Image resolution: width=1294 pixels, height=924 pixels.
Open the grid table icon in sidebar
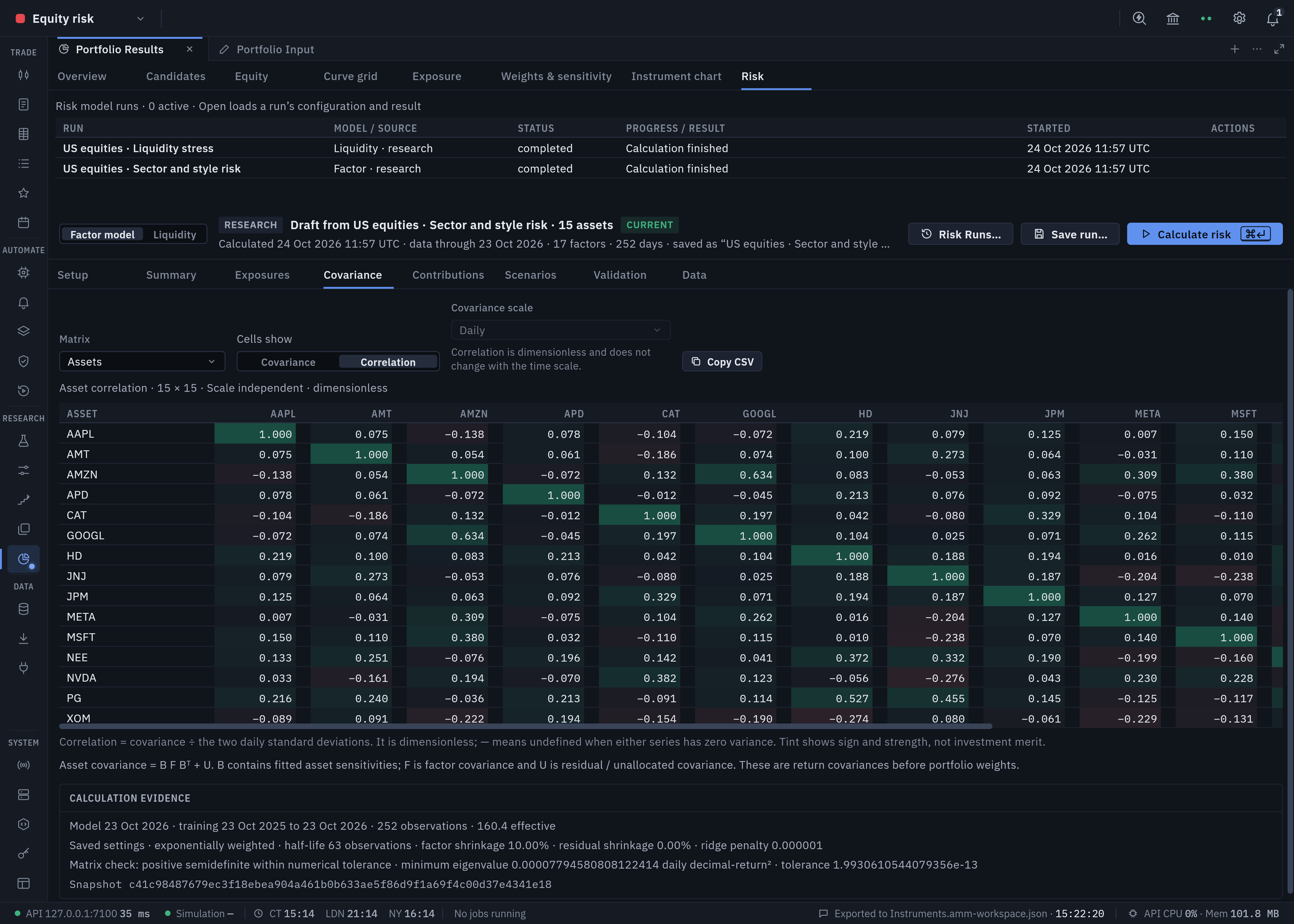pyautogui.click(x=23, y=134)
